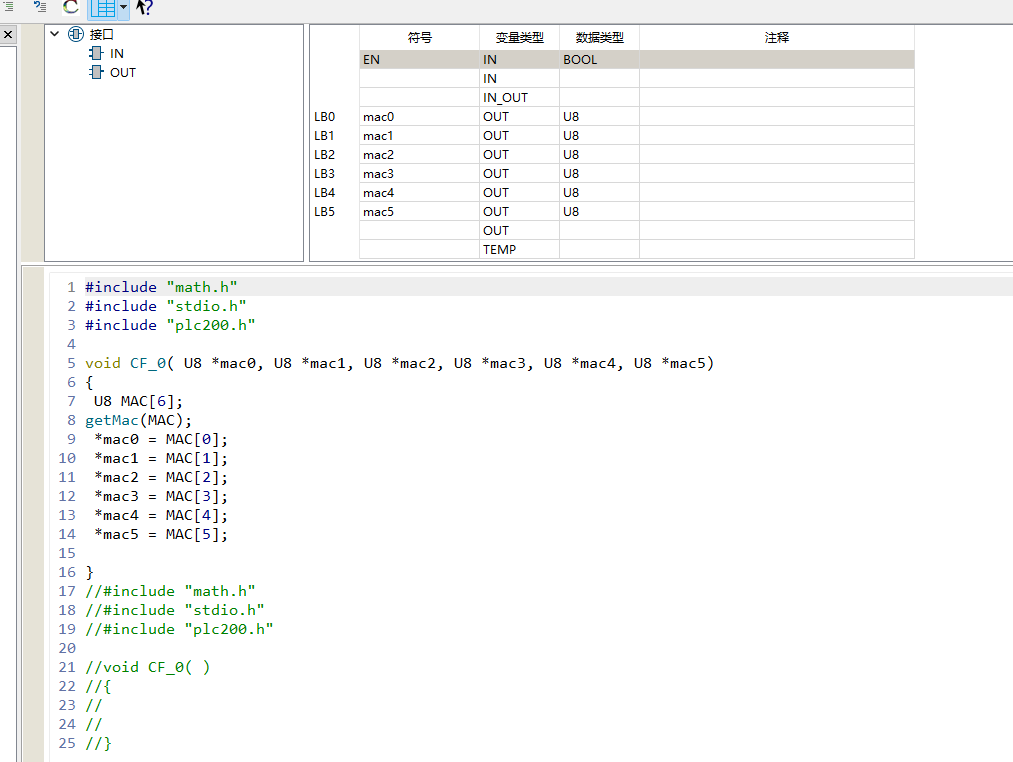1013x762 pixels.
Task: Click the context help arrow-question icon
Action: click(144, 7)
